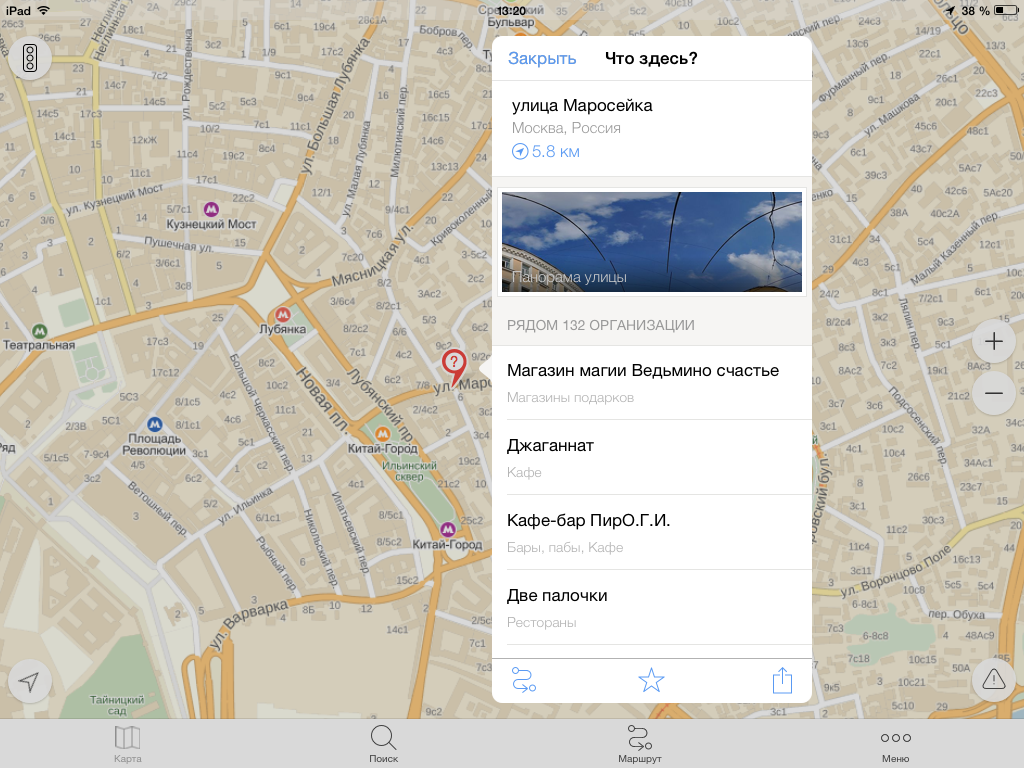Share the location via the share icon

coord(782,680)
